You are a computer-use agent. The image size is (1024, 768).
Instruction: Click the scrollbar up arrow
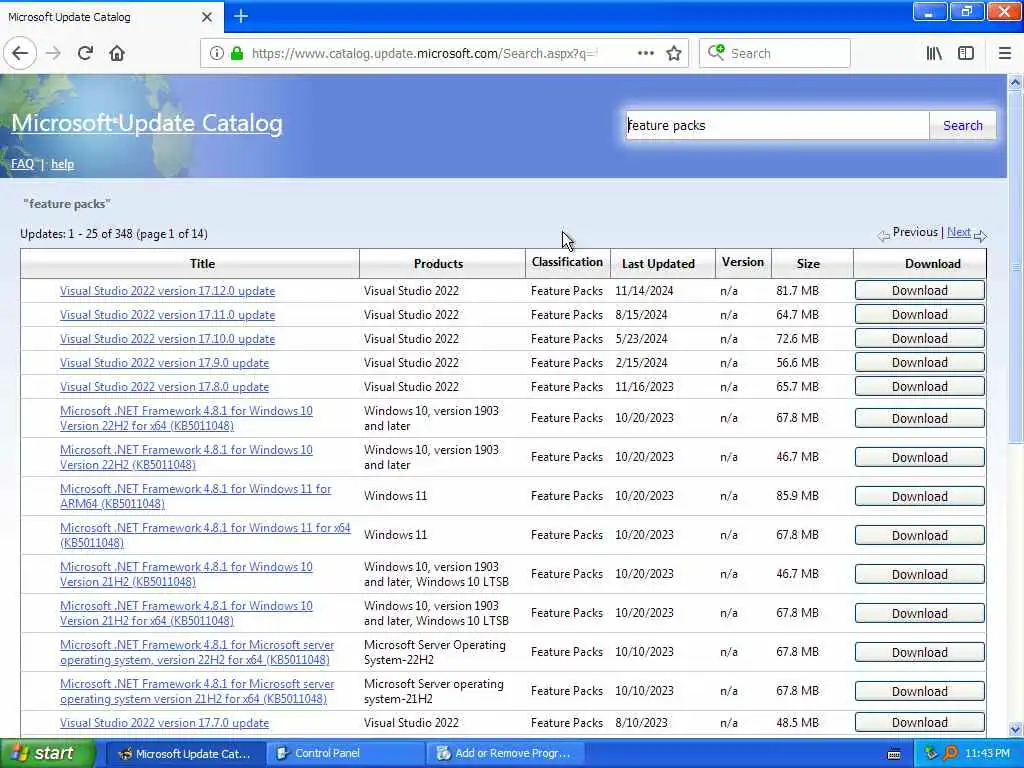click(x=1015, y=83)
